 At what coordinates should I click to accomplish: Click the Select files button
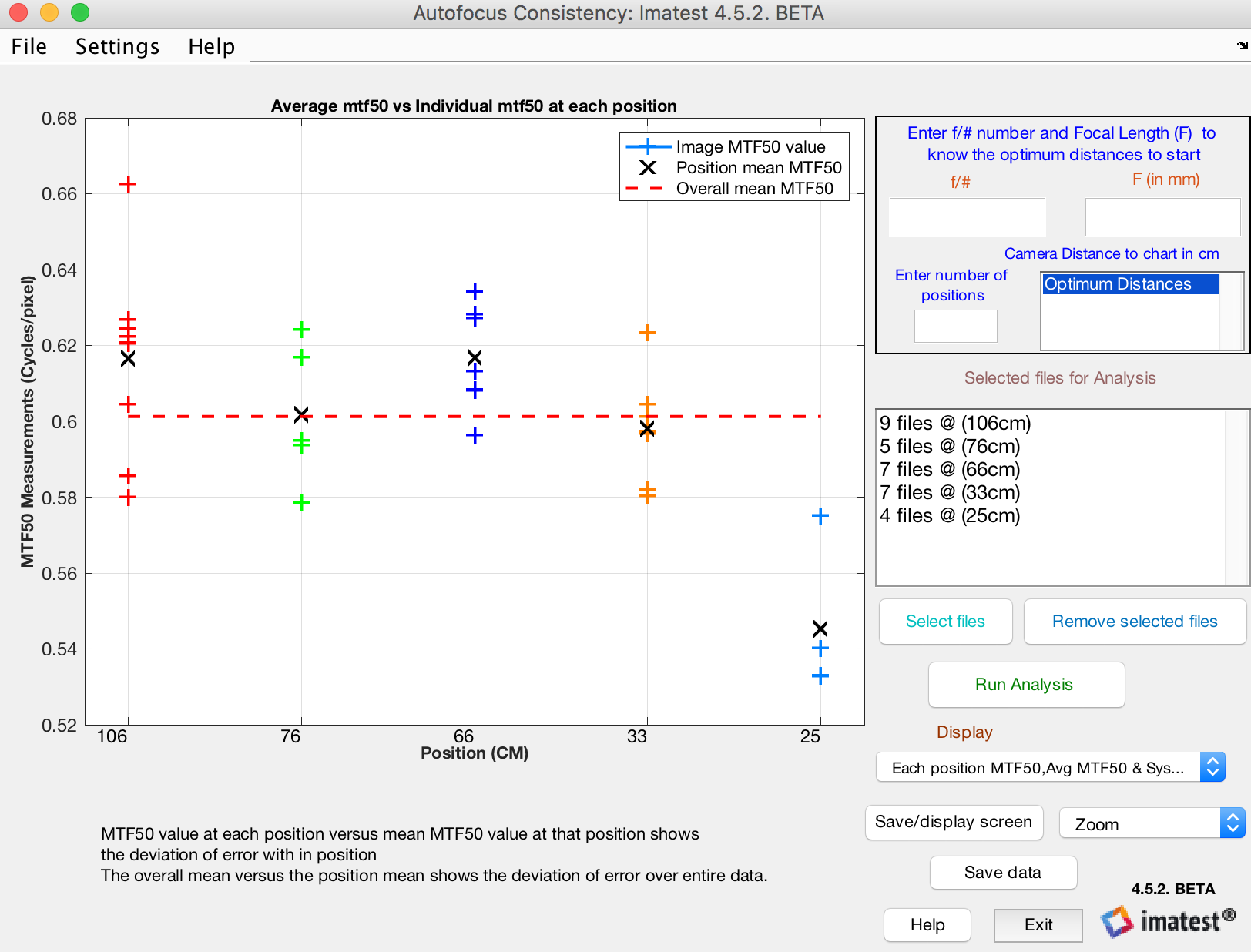945,622
